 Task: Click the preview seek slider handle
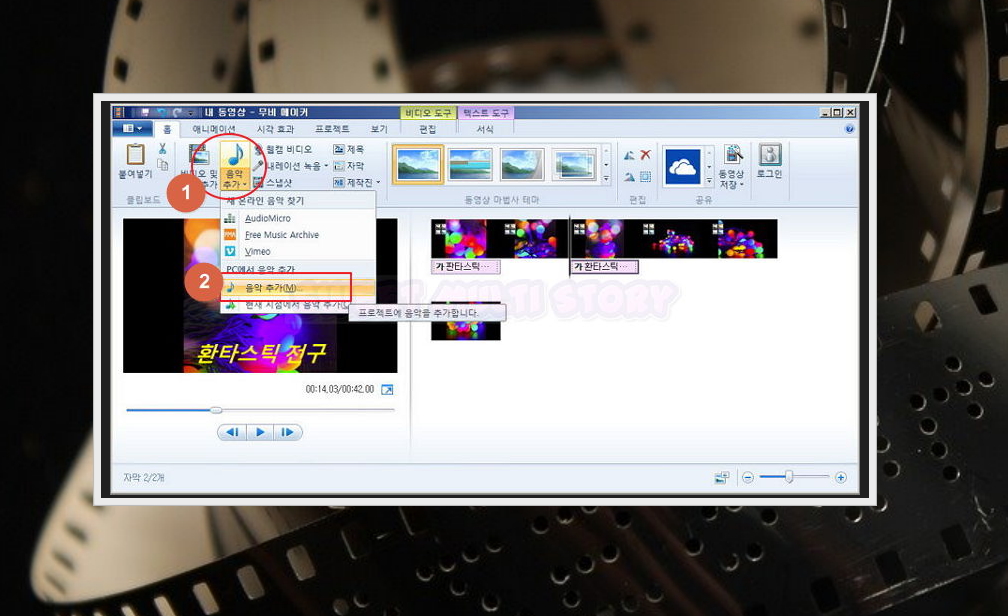[x=217, y=410]
